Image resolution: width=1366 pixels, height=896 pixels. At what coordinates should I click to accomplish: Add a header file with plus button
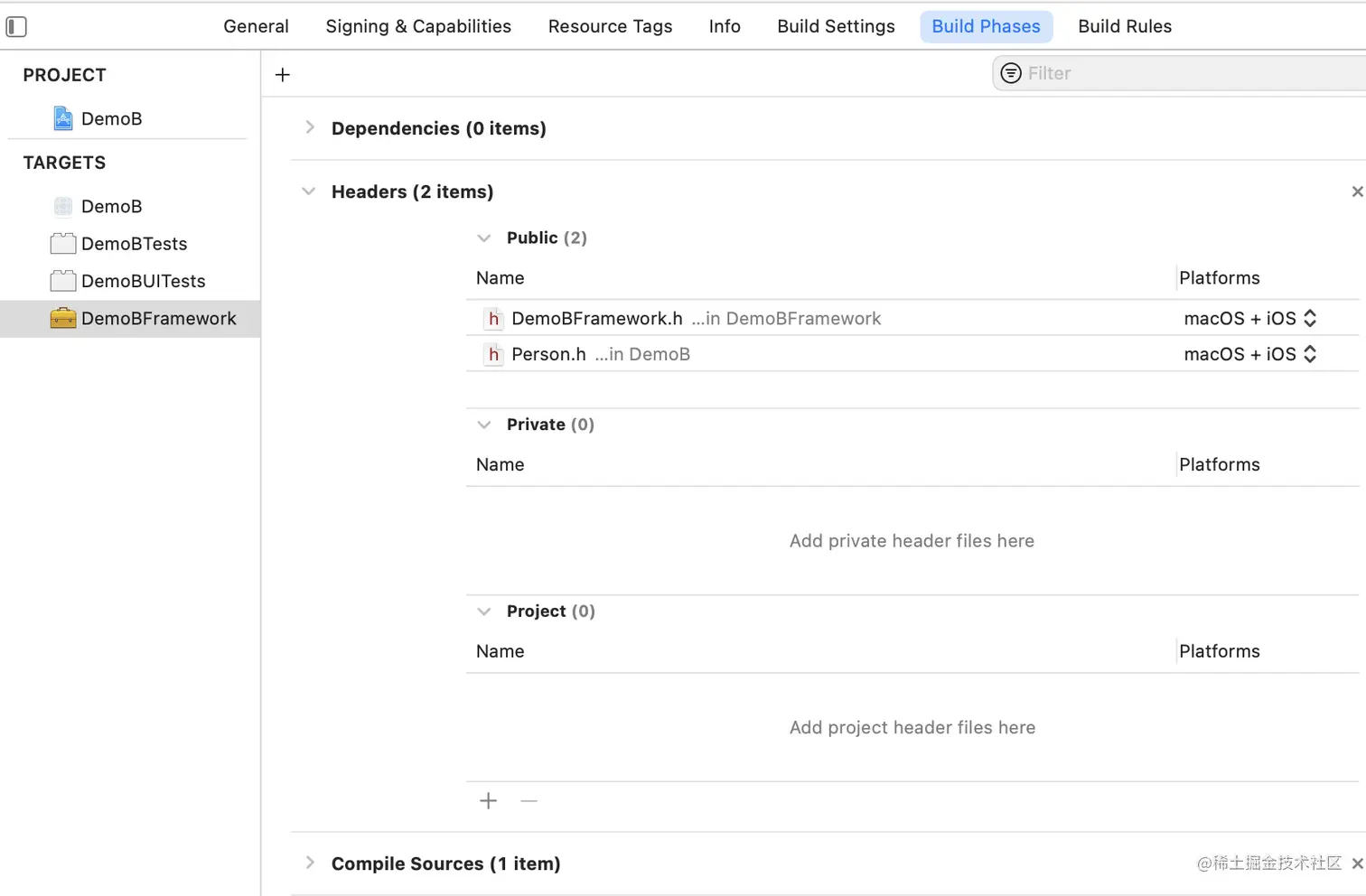[x=488, y=801]
